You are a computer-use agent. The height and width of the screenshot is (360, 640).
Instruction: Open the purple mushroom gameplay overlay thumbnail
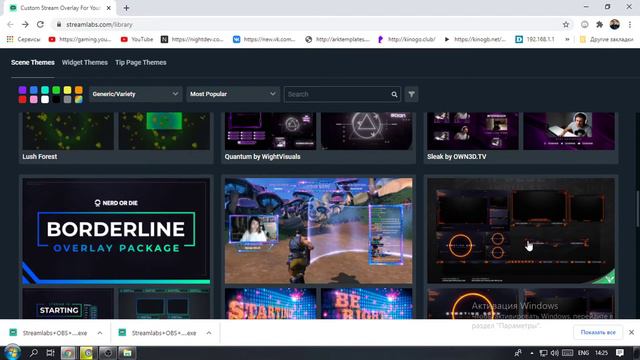tap(318, 231)
